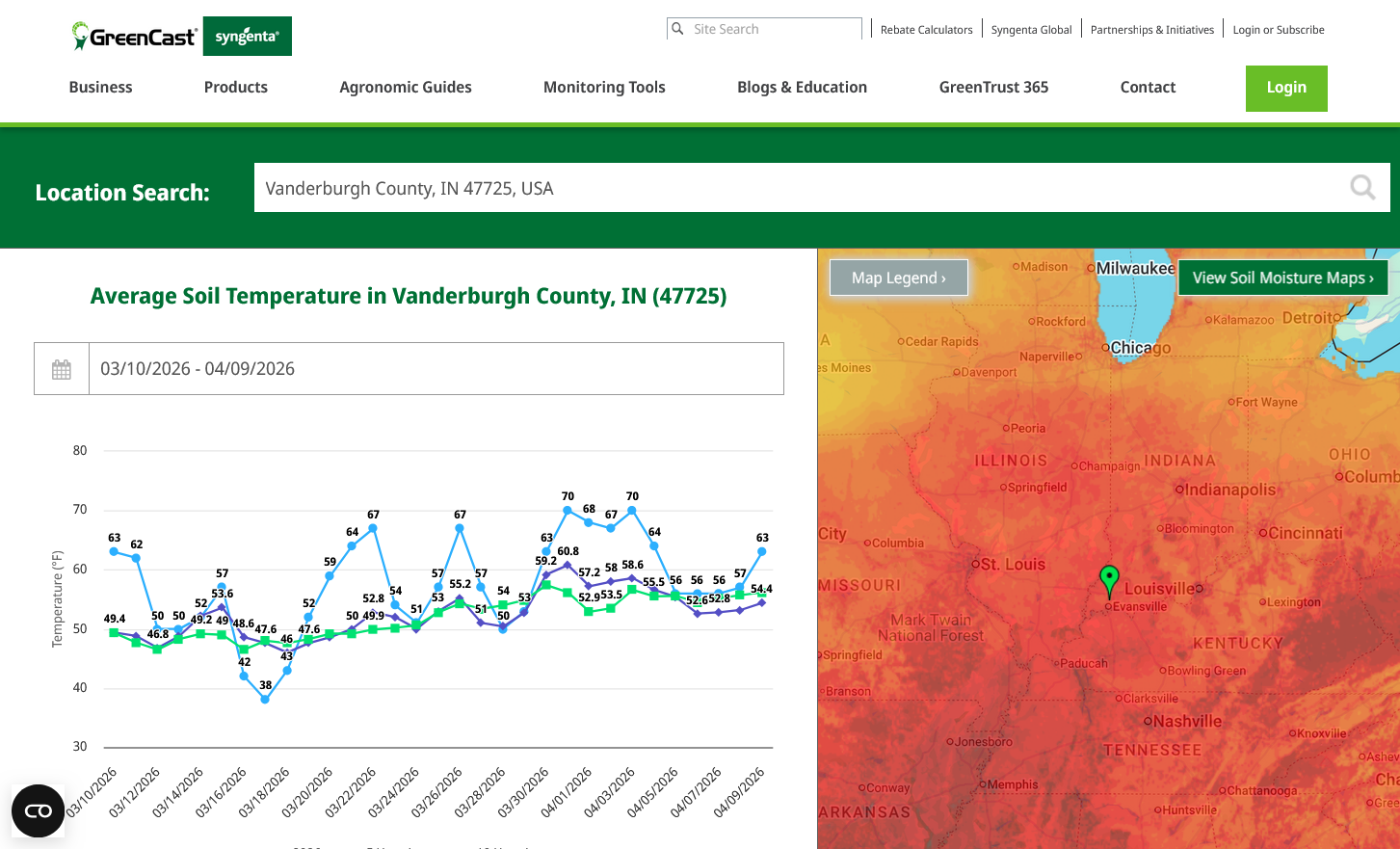Open the Business menu
Screen dimensions: 1400x849
(x=100, y=87)
